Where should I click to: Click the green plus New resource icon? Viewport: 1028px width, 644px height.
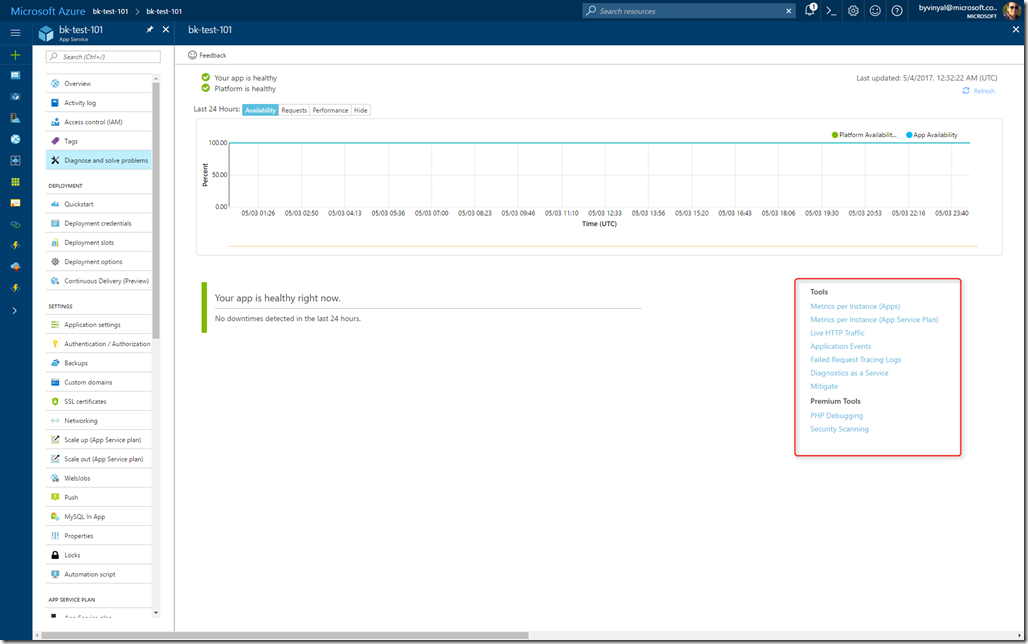pos(15,54)
